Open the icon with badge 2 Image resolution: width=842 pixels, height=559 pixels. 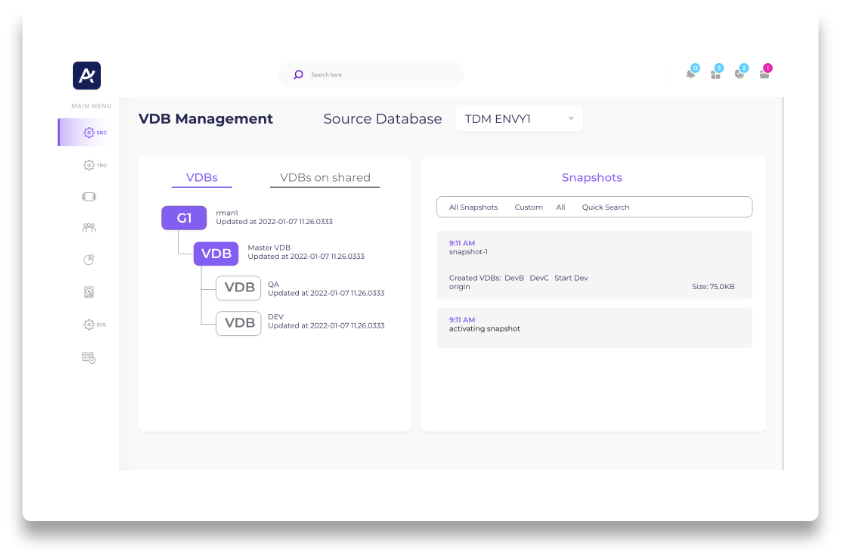point(741,73)
